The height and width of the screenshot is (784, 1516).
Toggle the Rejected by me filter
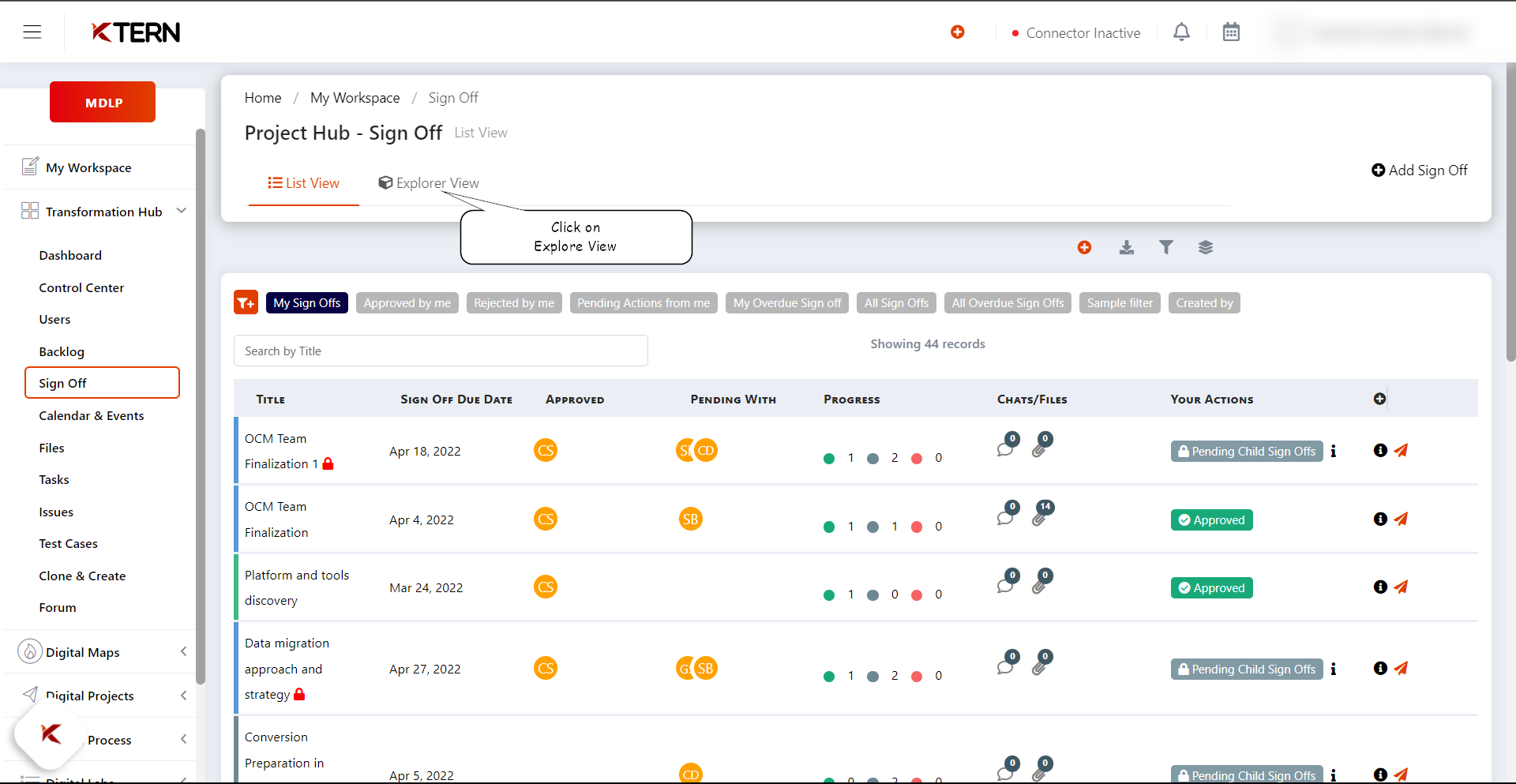point(514,302)
